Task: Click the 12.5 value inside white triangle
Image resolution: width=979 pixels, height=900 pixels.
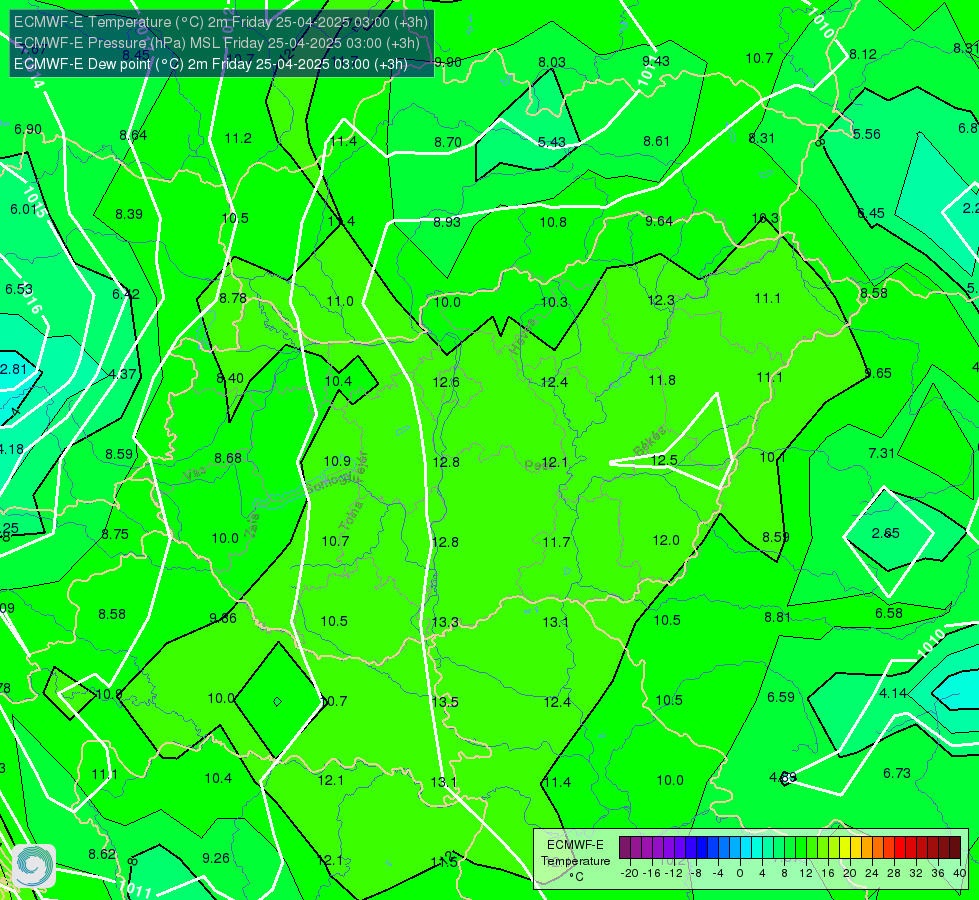Action: point(664,460)
